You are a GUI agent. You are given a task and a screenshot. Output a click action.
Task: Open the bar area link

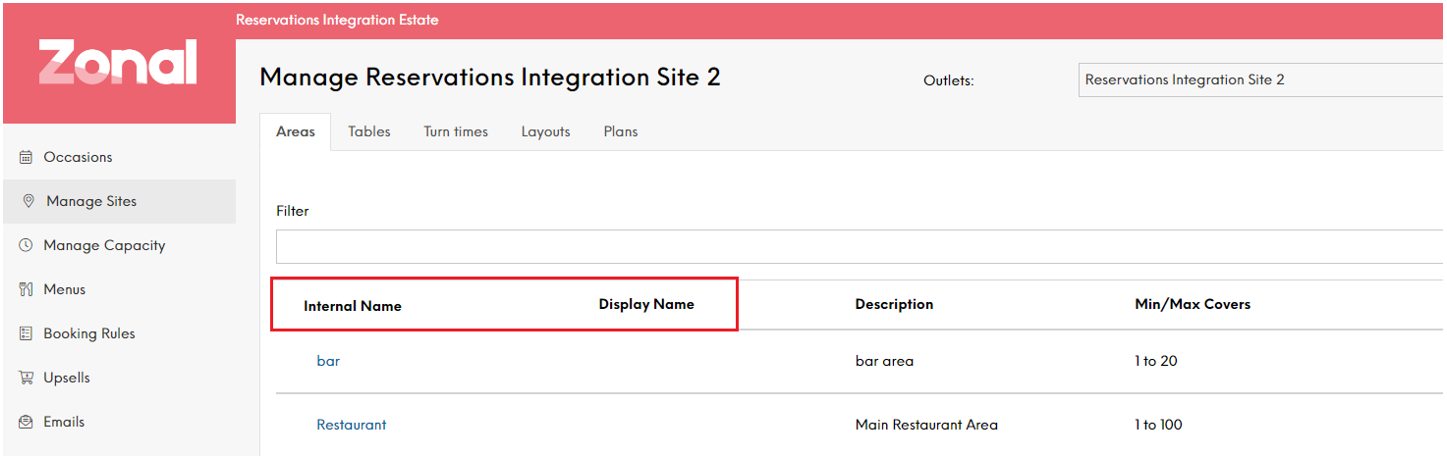point(328,361)
